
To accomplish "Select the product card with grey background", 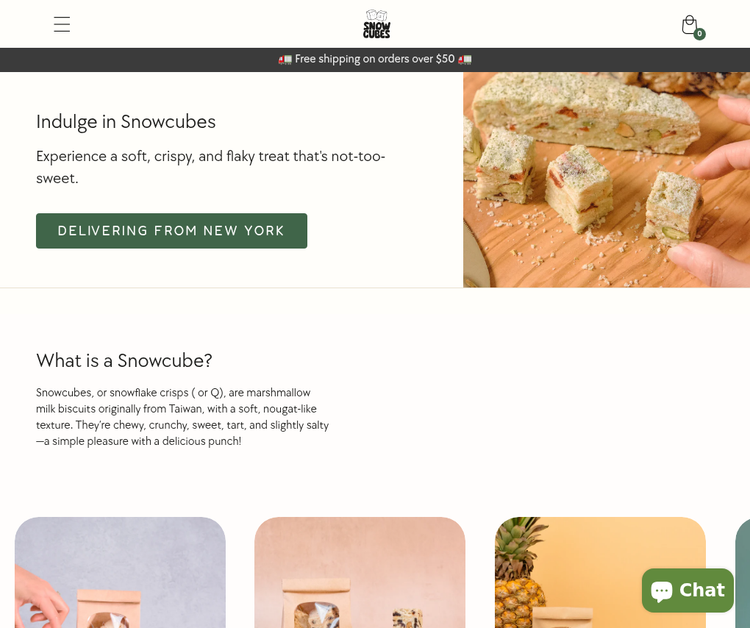I will [x=120, y=573].
